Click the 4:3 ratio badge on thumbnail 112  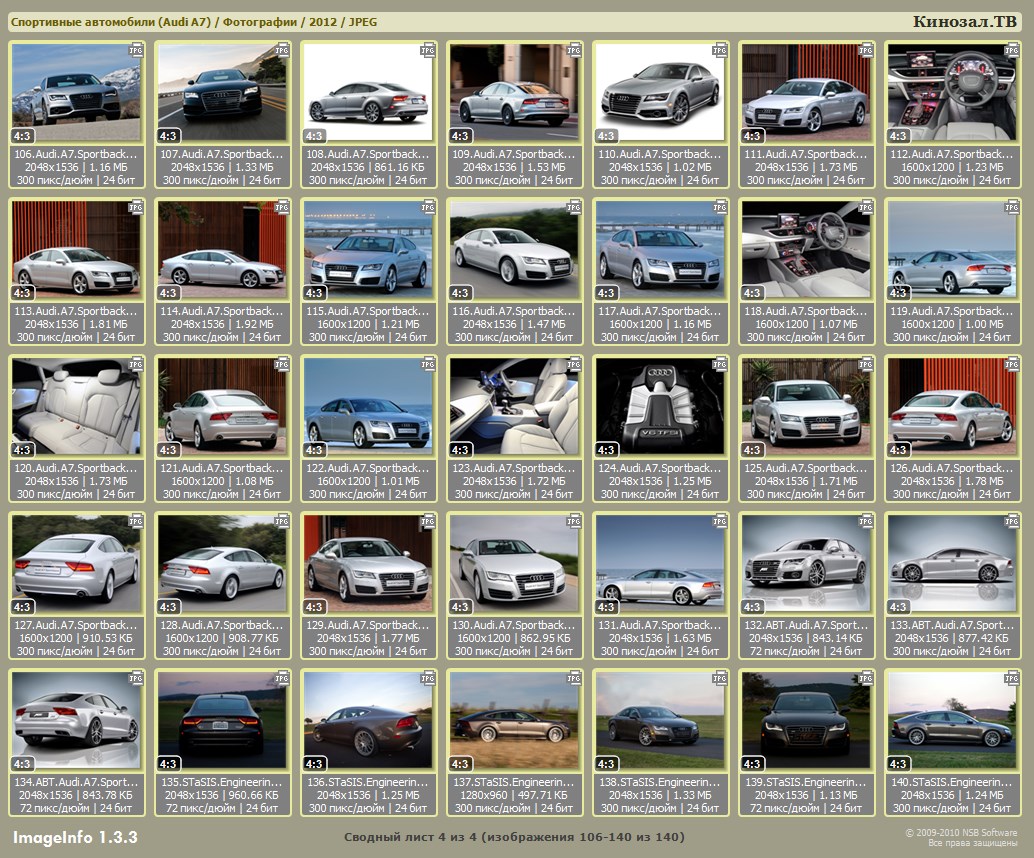point(898,135)
